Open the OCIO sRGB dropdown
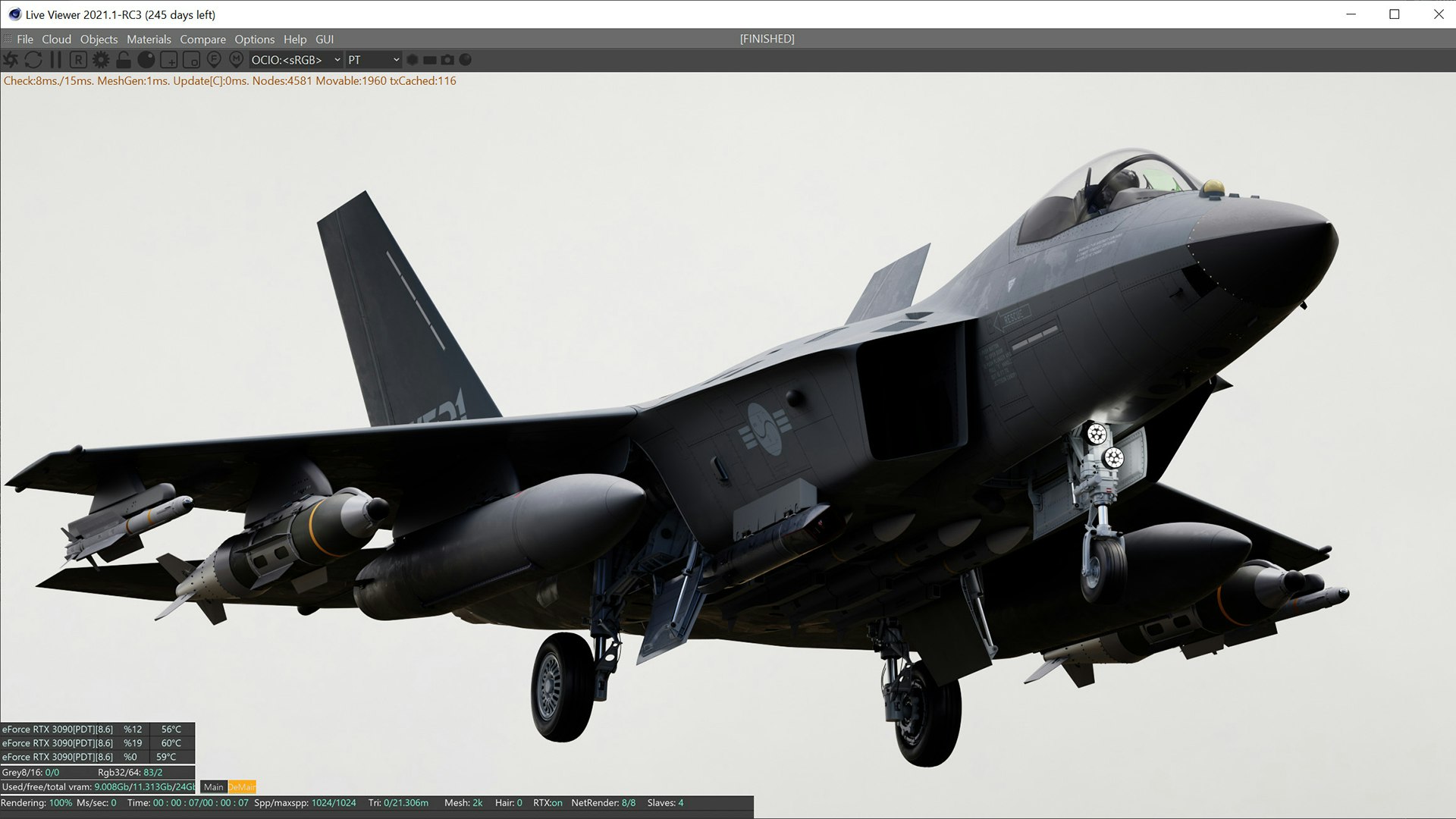 [297, 59]
